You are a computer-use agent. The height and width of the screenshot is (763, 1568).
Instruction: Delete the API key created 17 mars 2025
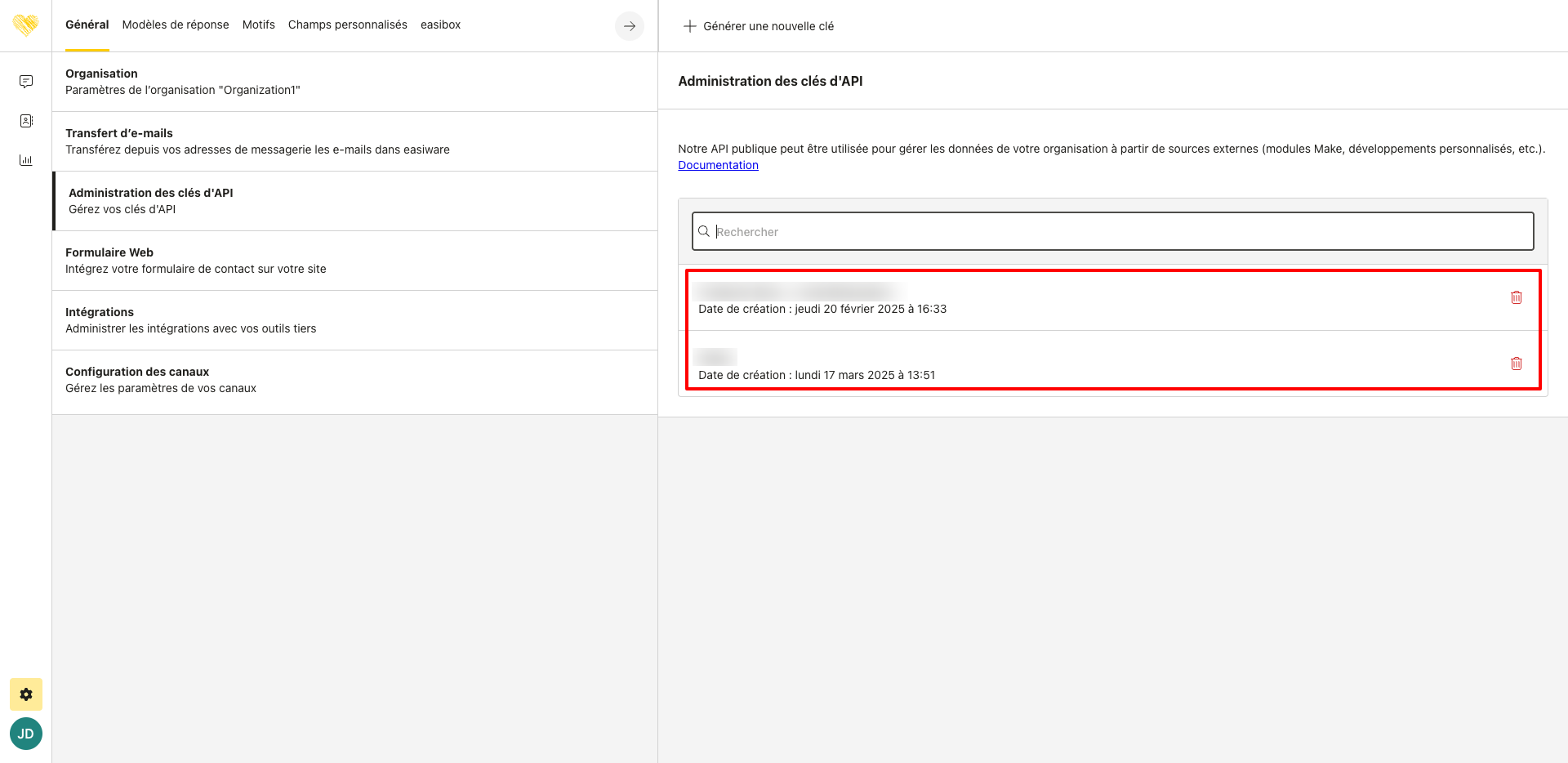[x=1516, y=364]
